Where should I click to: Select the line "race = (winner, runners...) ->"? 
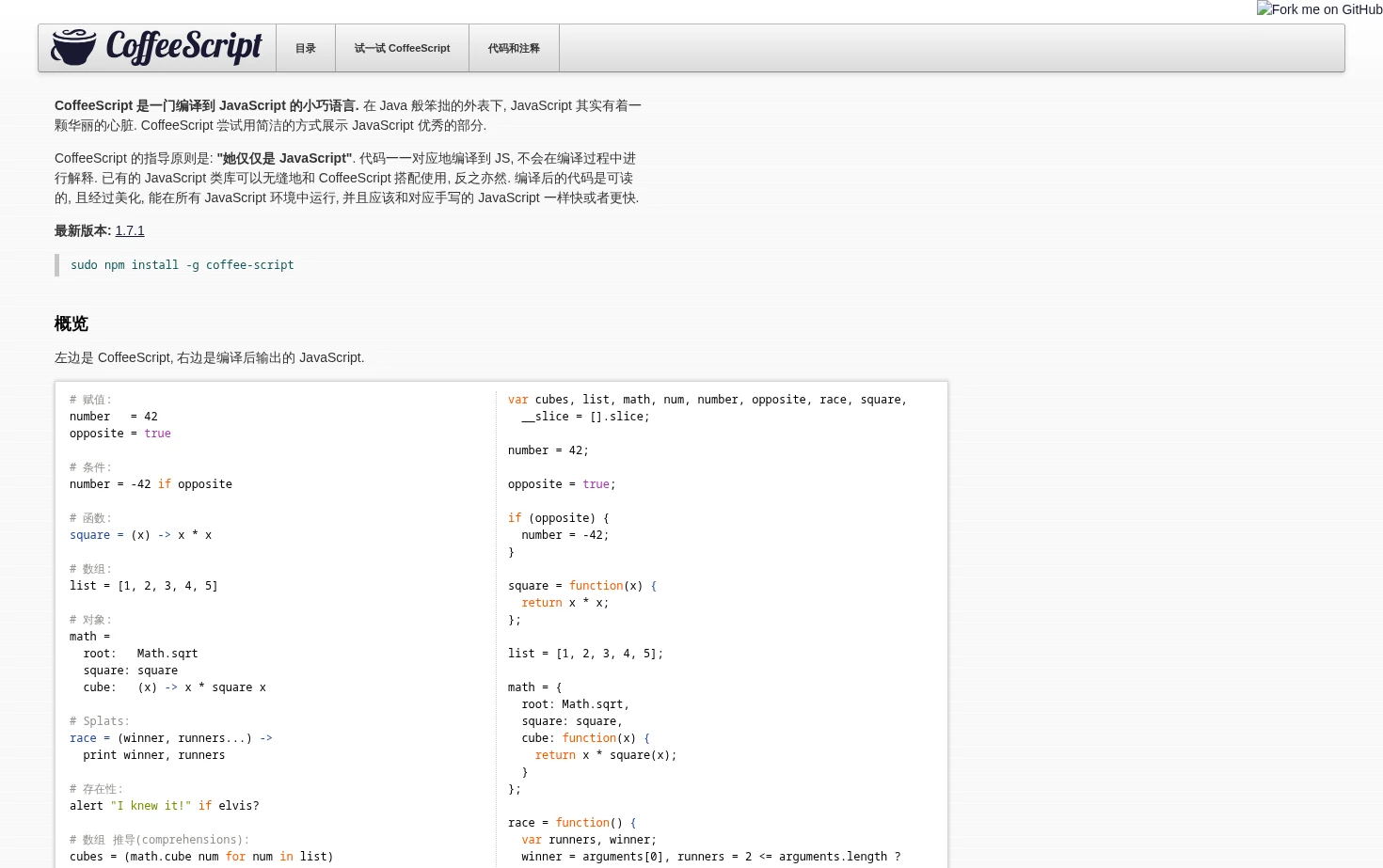(171, 738)
